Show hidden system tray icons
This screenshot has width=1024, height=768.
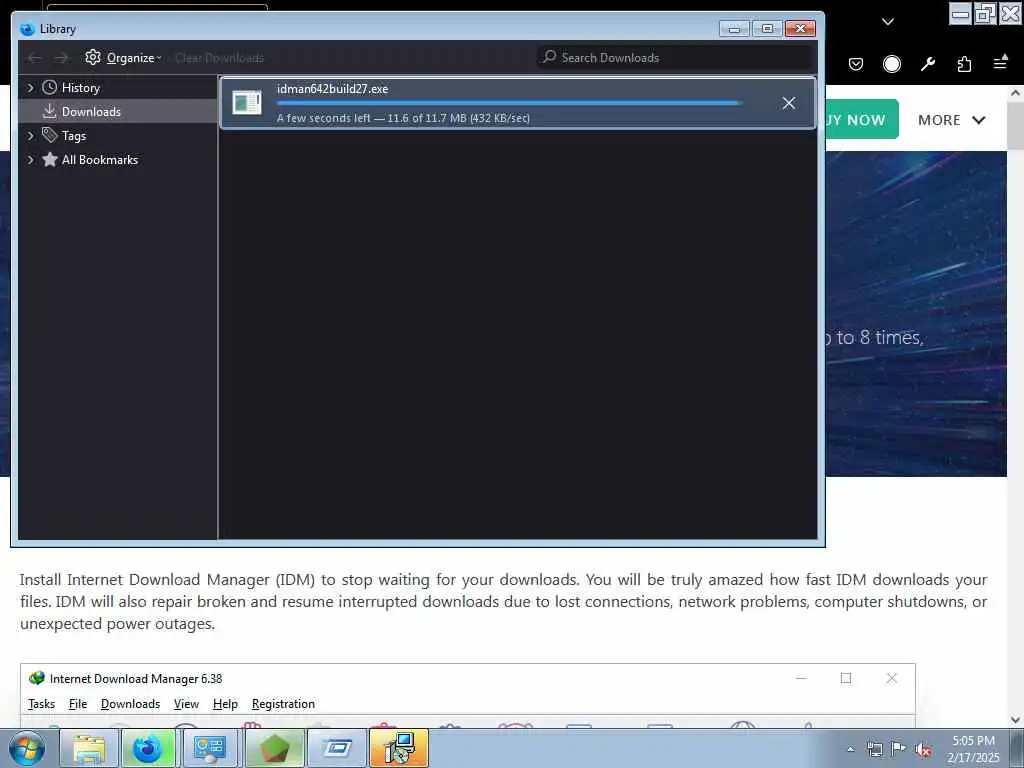point(850,749)
